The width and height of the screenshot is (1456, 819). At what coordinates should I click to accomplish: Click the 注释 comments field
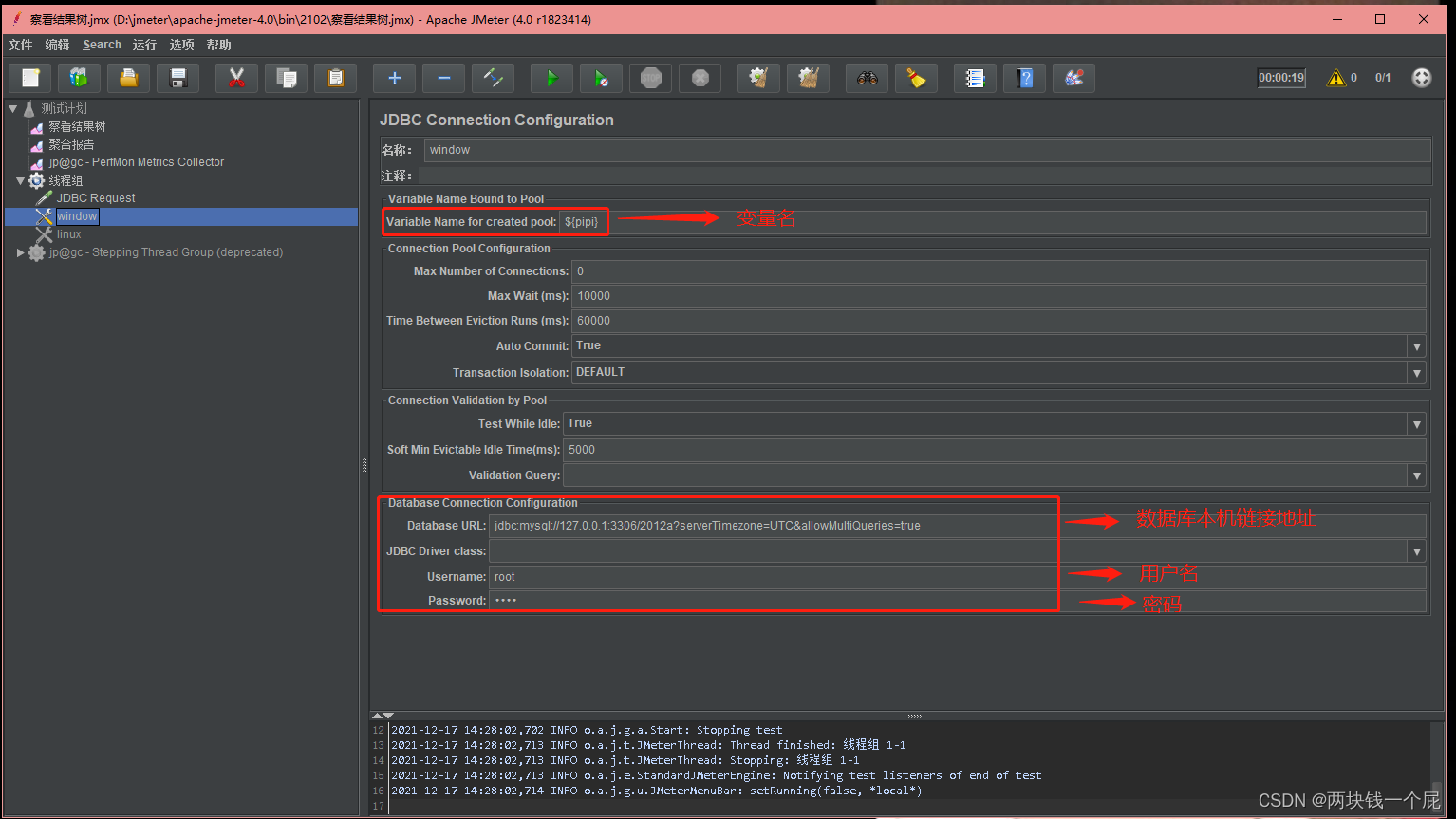[x=924, y=176]
